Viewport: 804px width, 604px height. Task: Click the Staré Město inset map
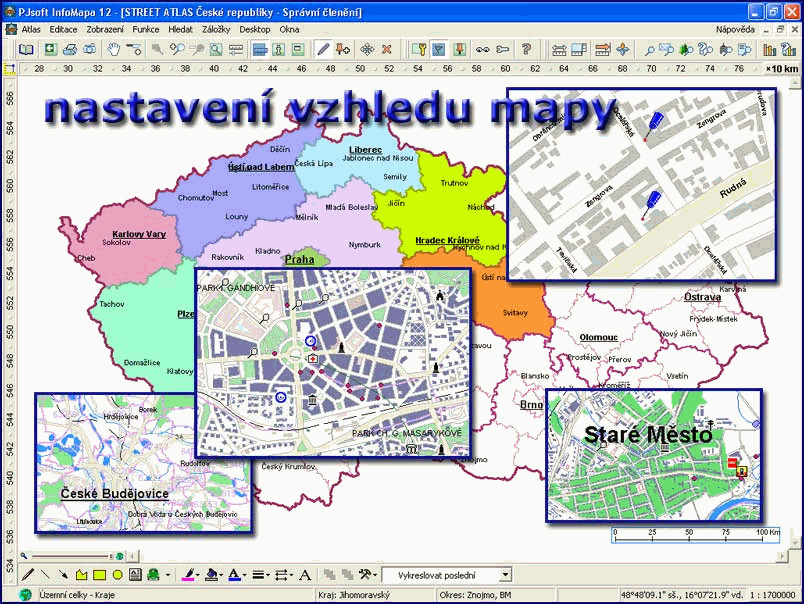[x=654, y=455]
